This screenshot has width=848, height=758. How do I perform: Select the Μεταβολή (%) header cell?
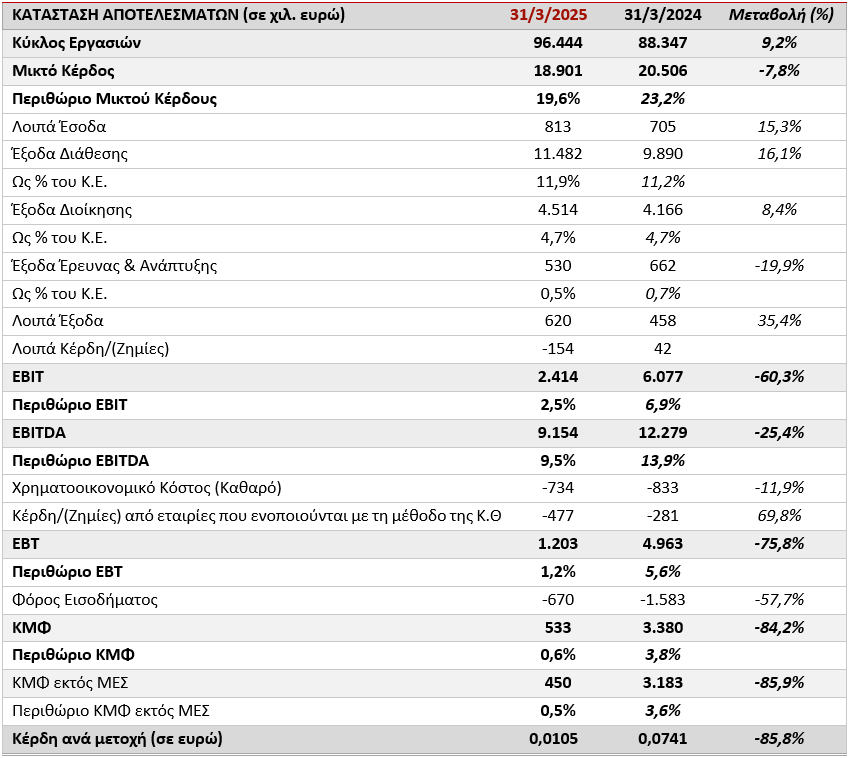pyautogui.click(x=767, y=16)
